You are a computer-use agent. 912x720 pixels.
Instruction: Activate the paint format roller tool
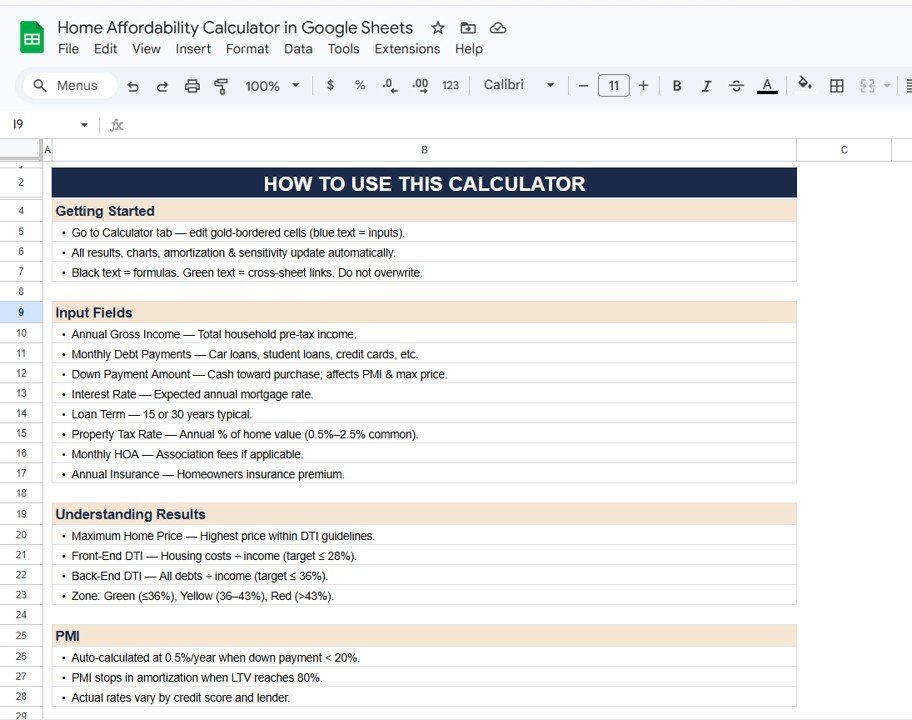pos(221,86)
